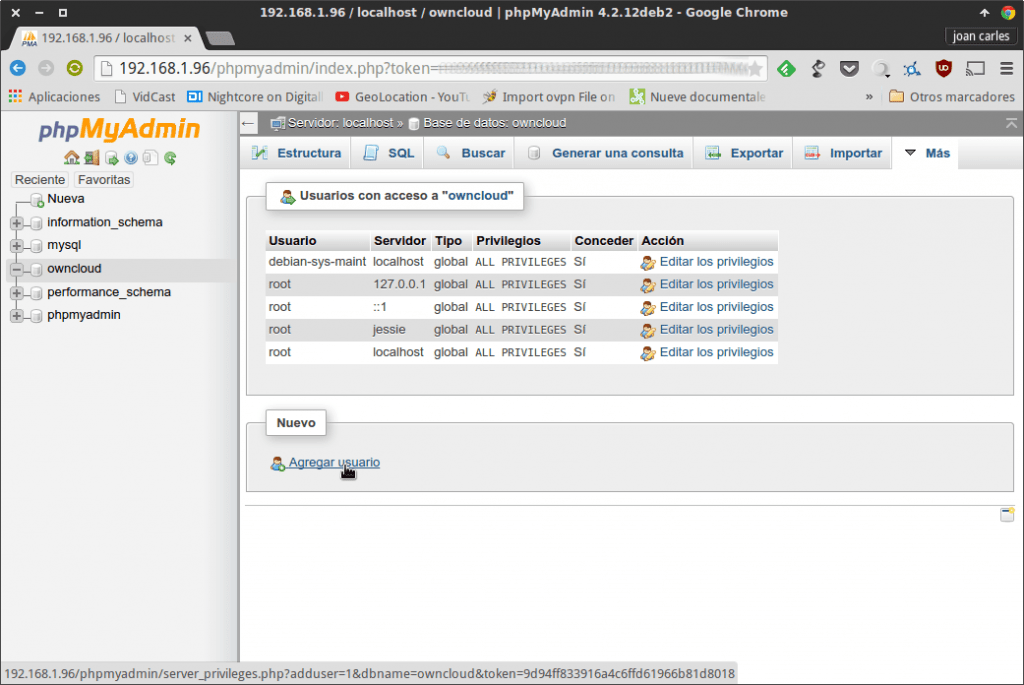Switch to the Favoritas tab

tap(103, 179)
